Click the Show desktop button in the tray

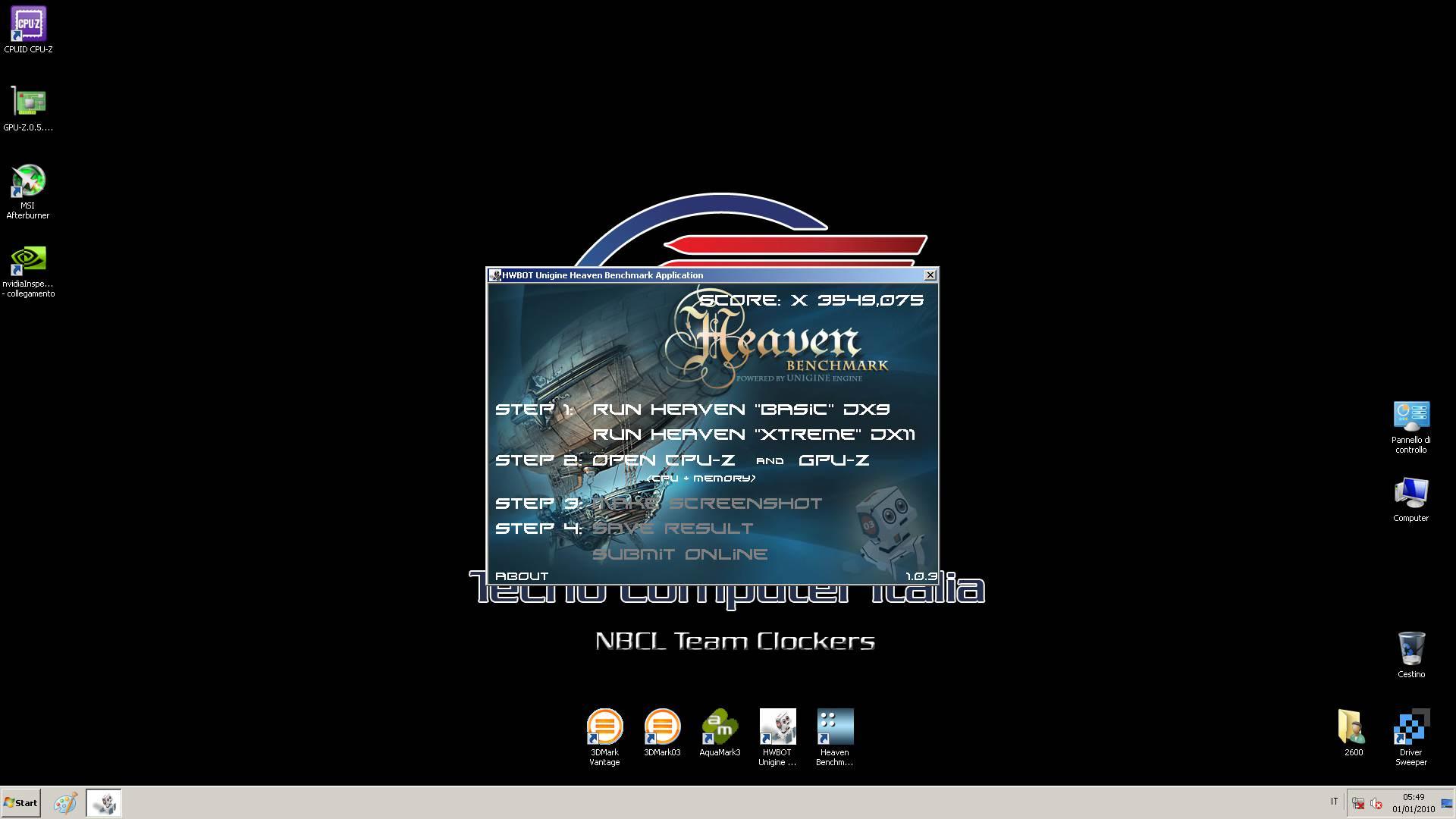tap(1448, 803)
